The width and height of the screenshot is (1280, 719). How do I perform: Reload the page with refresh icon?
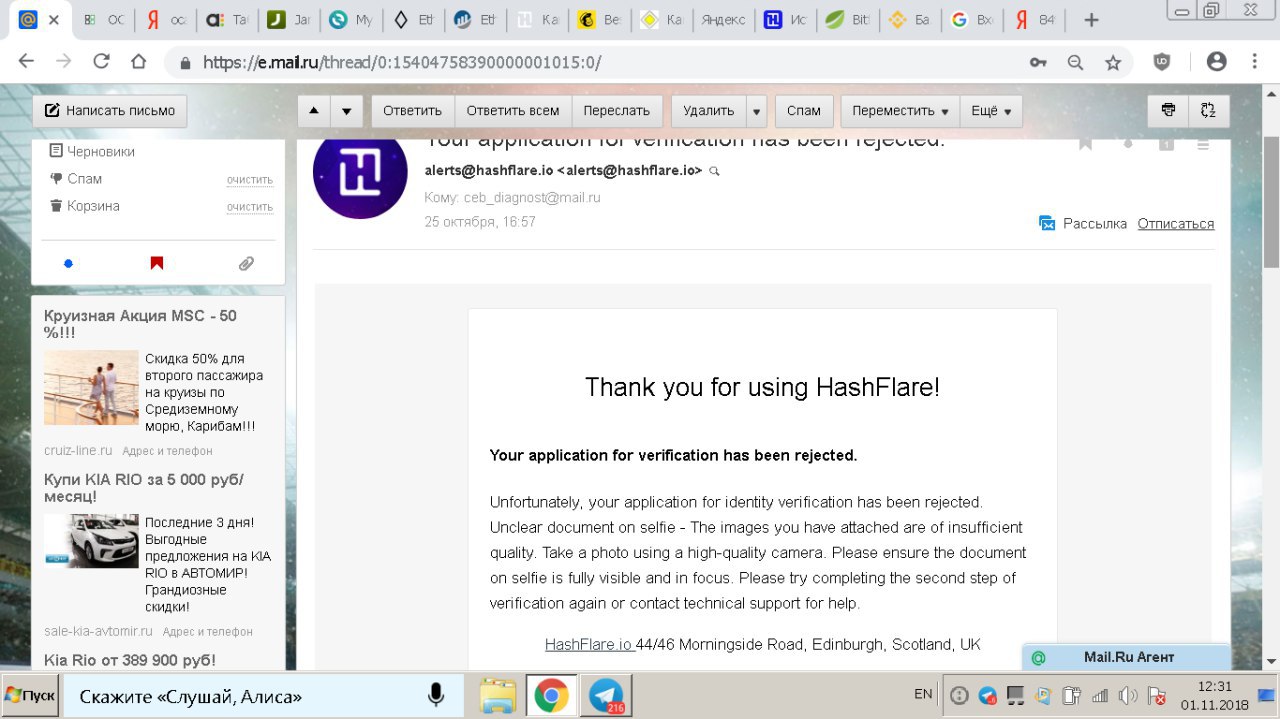[x=101, y=62]
